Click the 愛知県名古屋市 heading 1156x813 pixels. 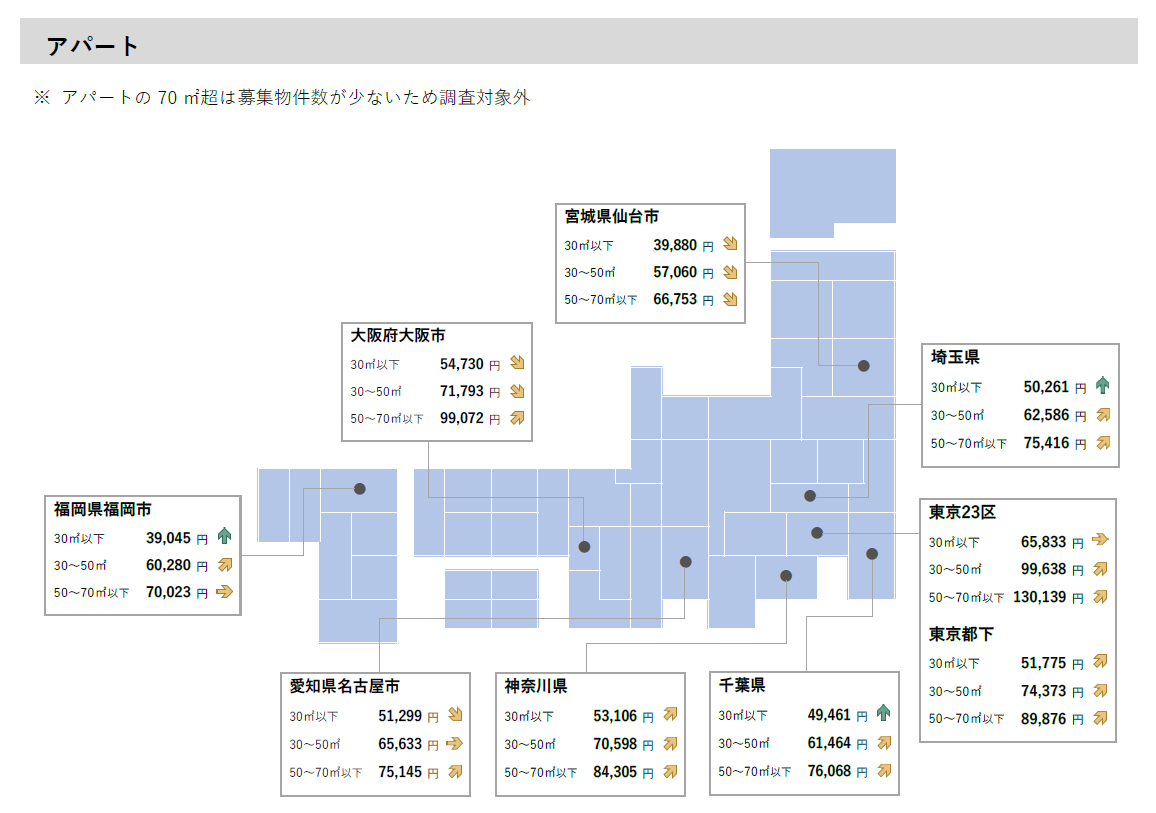point(345,686)
